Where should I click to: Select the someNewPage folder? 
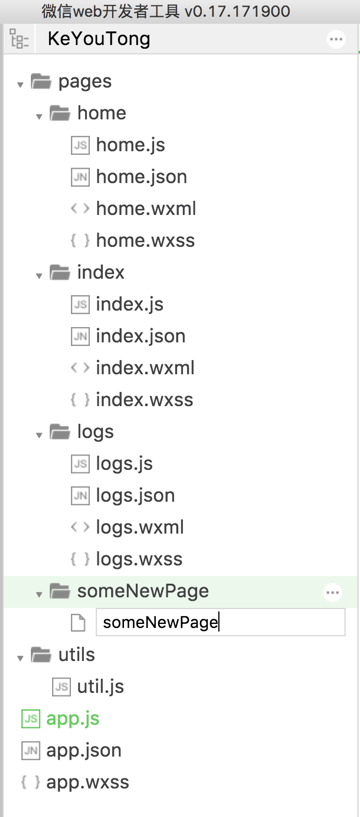[143, 591]
